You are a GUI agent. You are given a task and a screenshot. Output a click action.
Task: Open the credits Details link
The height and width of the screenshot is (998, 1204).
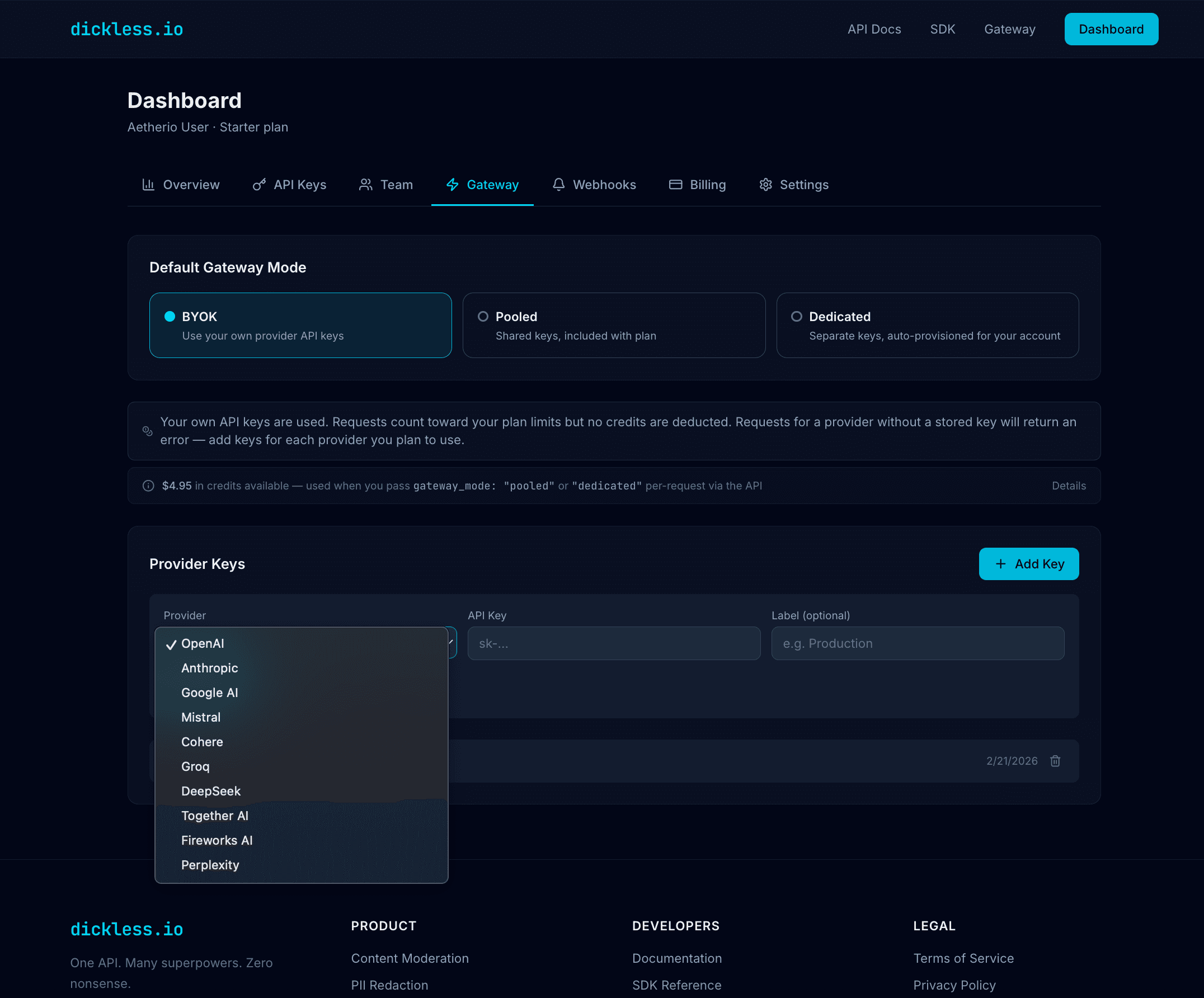(1068, 486)
